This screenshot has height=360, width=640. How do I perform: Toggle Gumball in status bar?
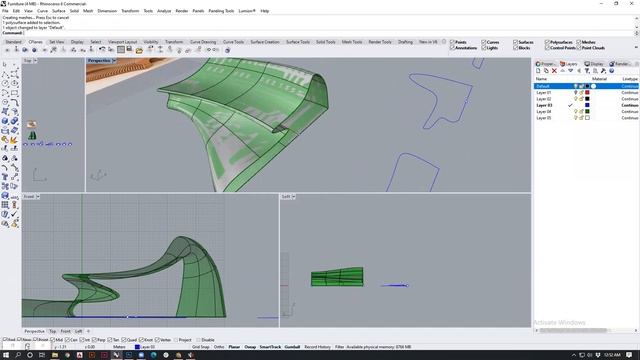(x=292, y=347)
